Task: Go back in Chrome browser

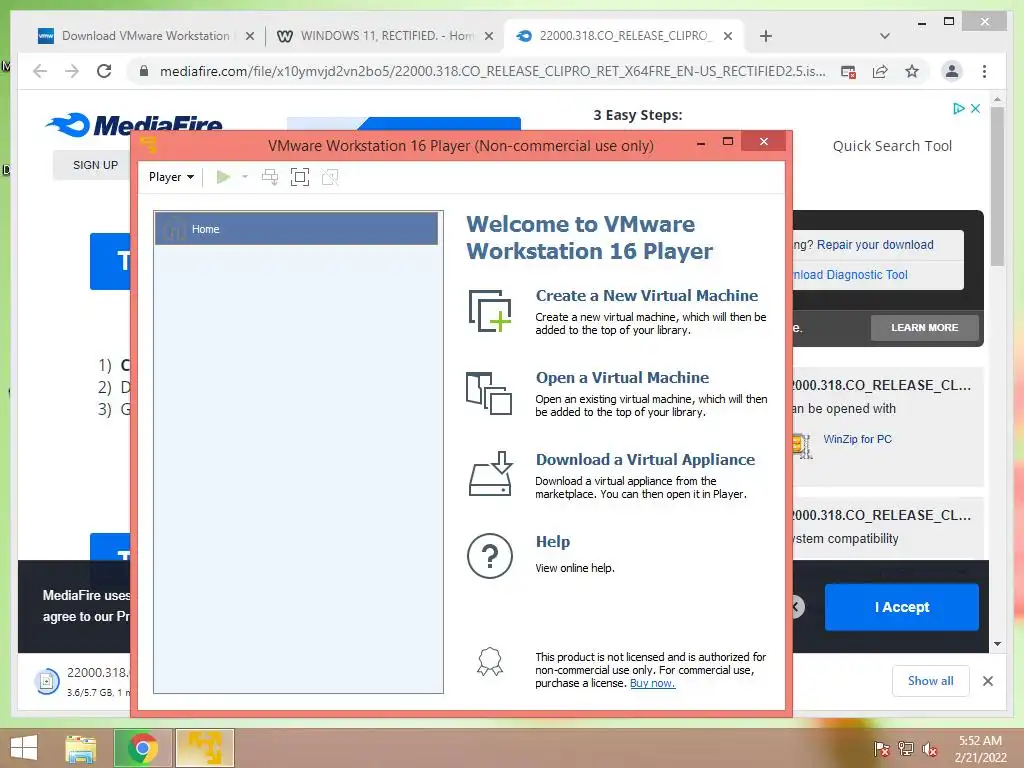Action: click(x=40, y=71)
